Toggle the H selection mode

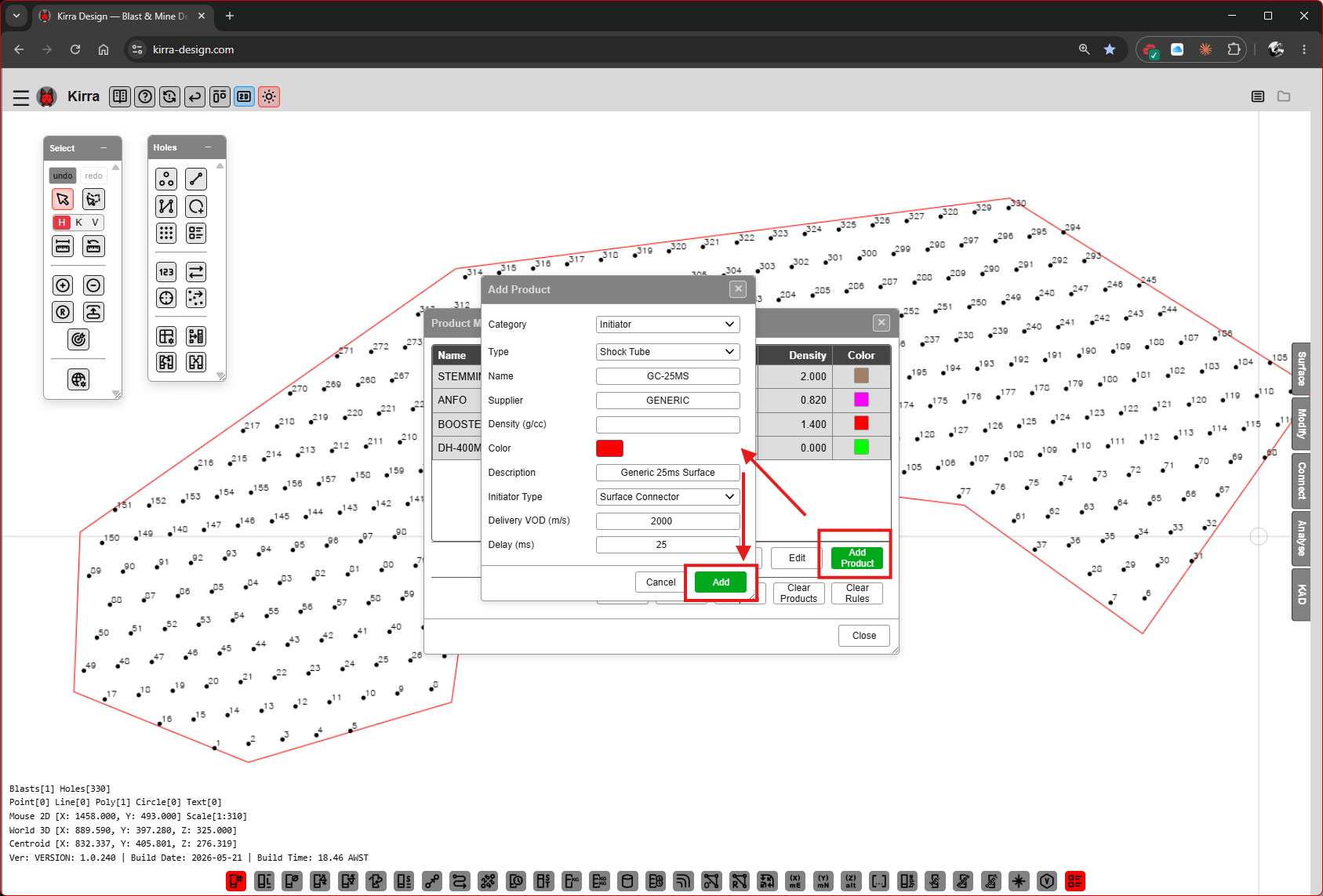click(62, 223)
